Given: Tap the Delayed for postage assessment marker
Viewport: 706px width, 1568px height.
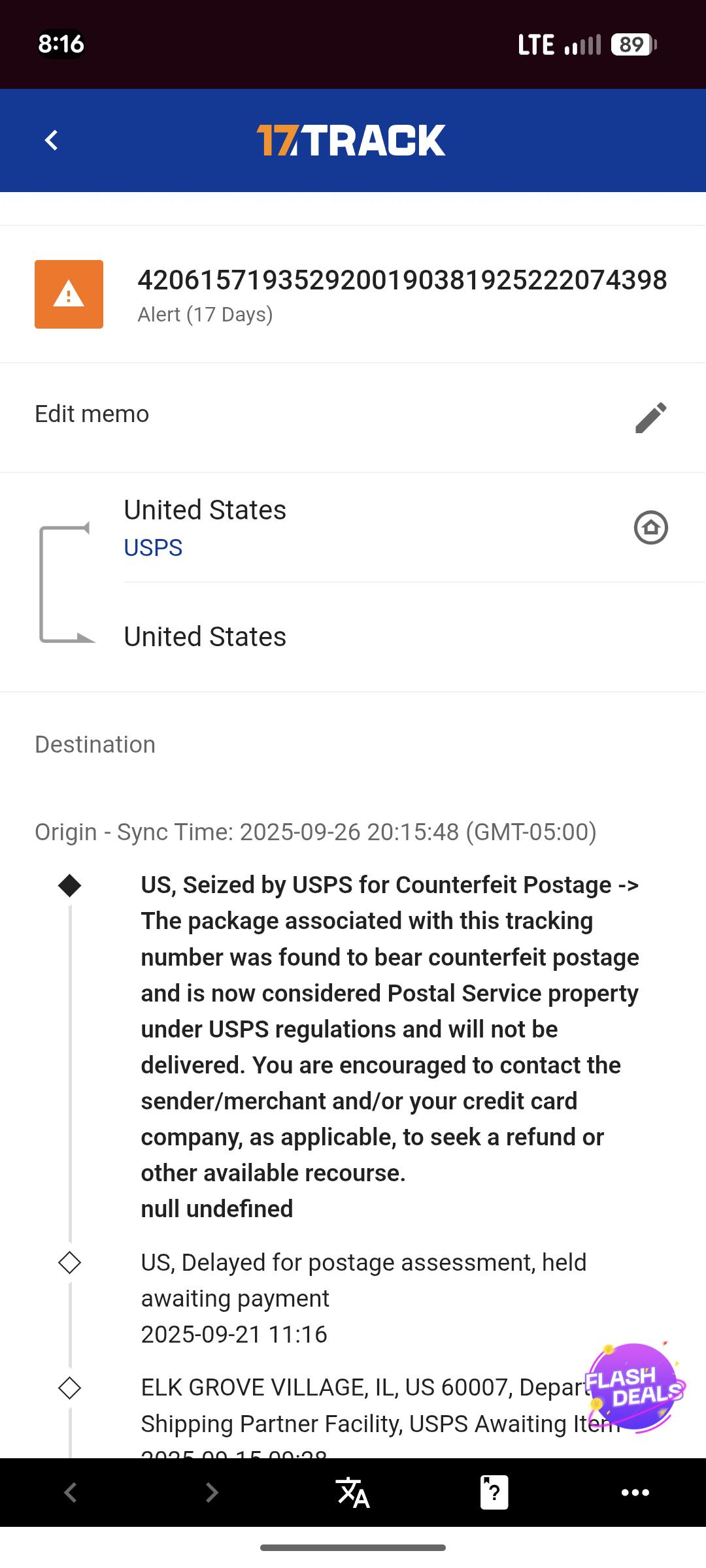Looking at the screenshot, I should pos(69,1263).
